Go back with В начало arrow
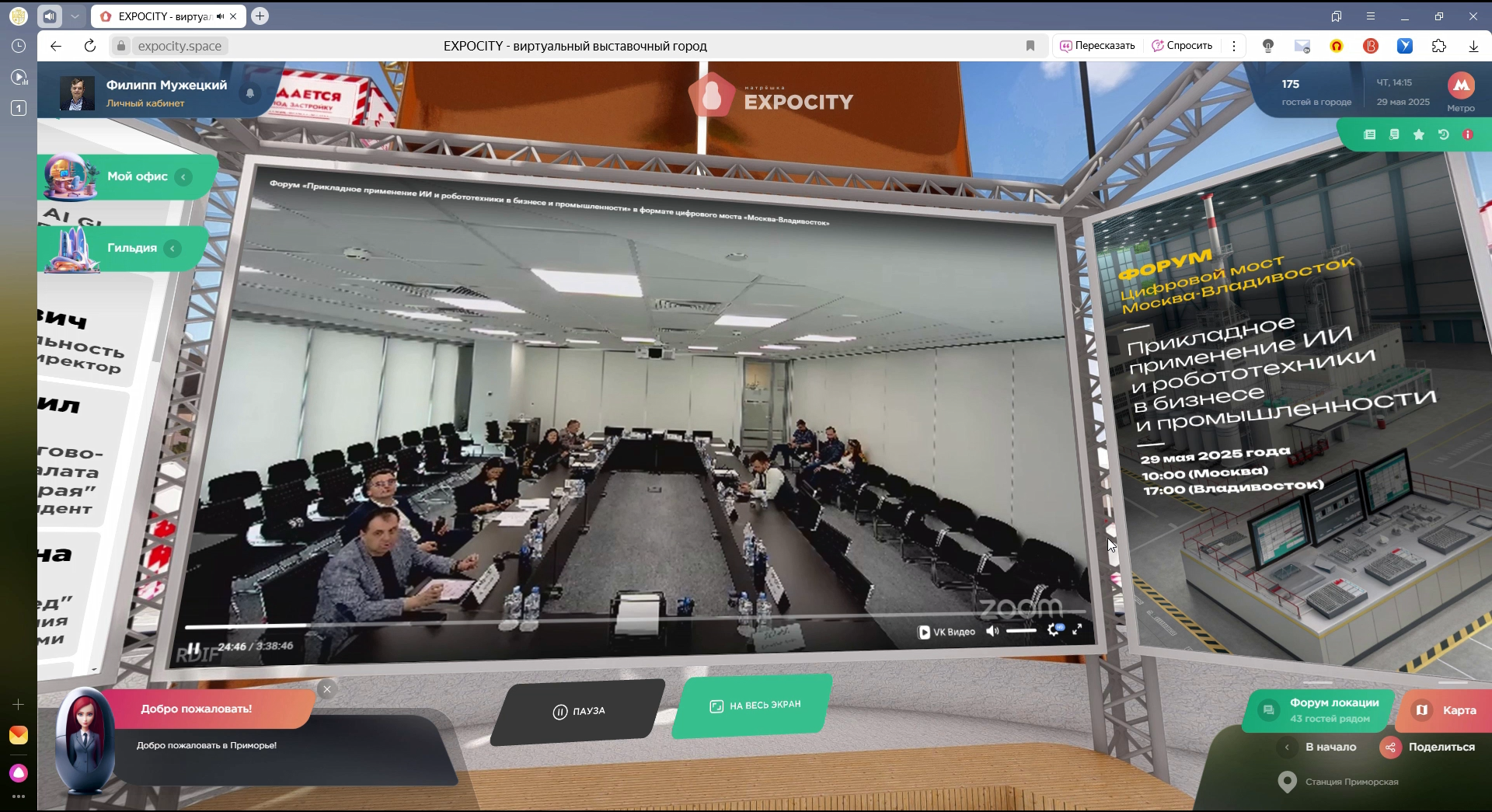This screenshot has width=1492, height=812. pyautogui.click(x=1287, y=747)
